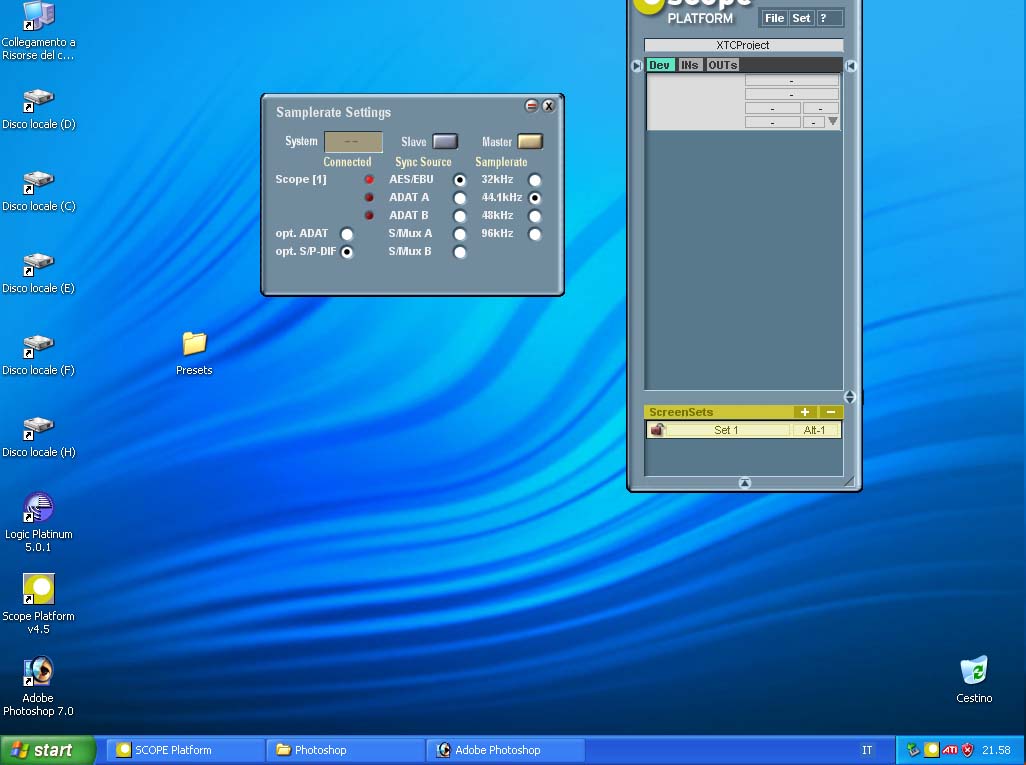Grab the Scope window resize corner
The height and width of the screenshot is (765, 1026).
pos(849,482)
